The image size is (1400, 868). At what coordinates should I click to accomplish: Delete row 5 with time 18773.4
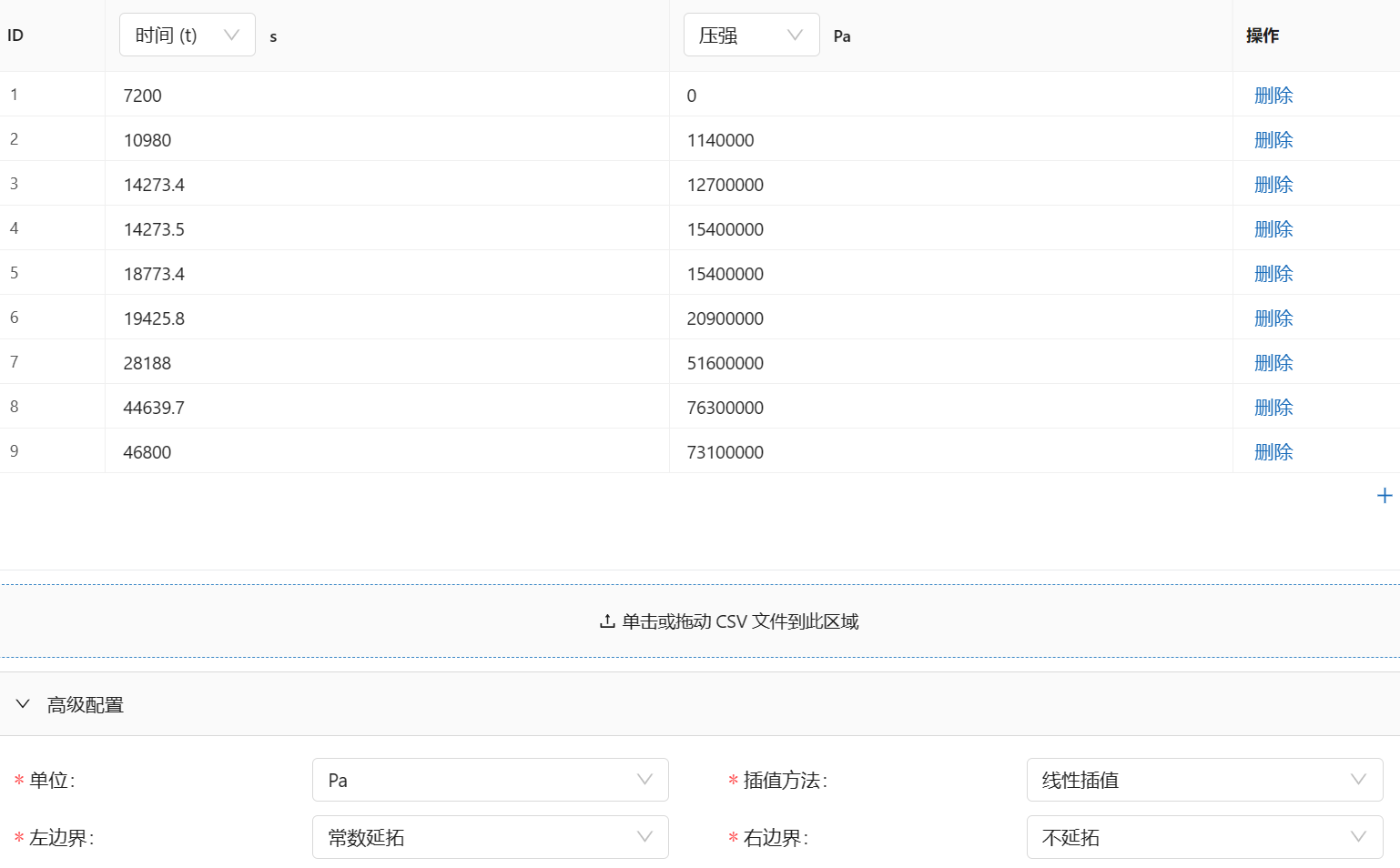1273,274
